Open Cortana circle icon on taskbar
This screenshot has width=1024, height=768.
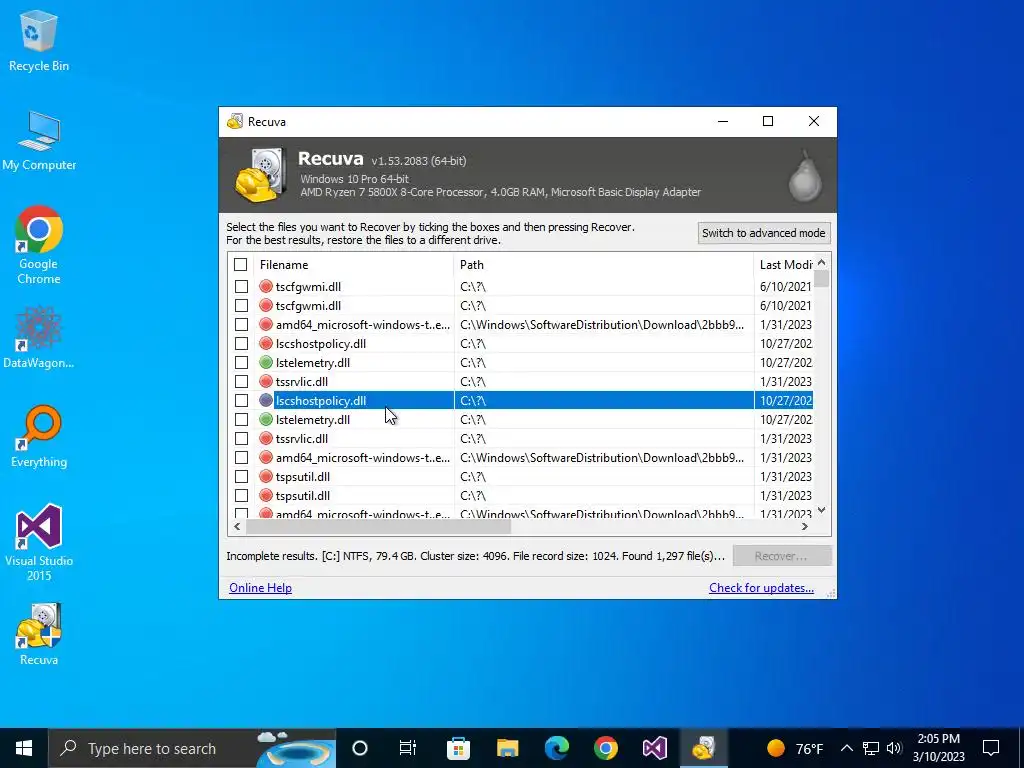[360, 748]
